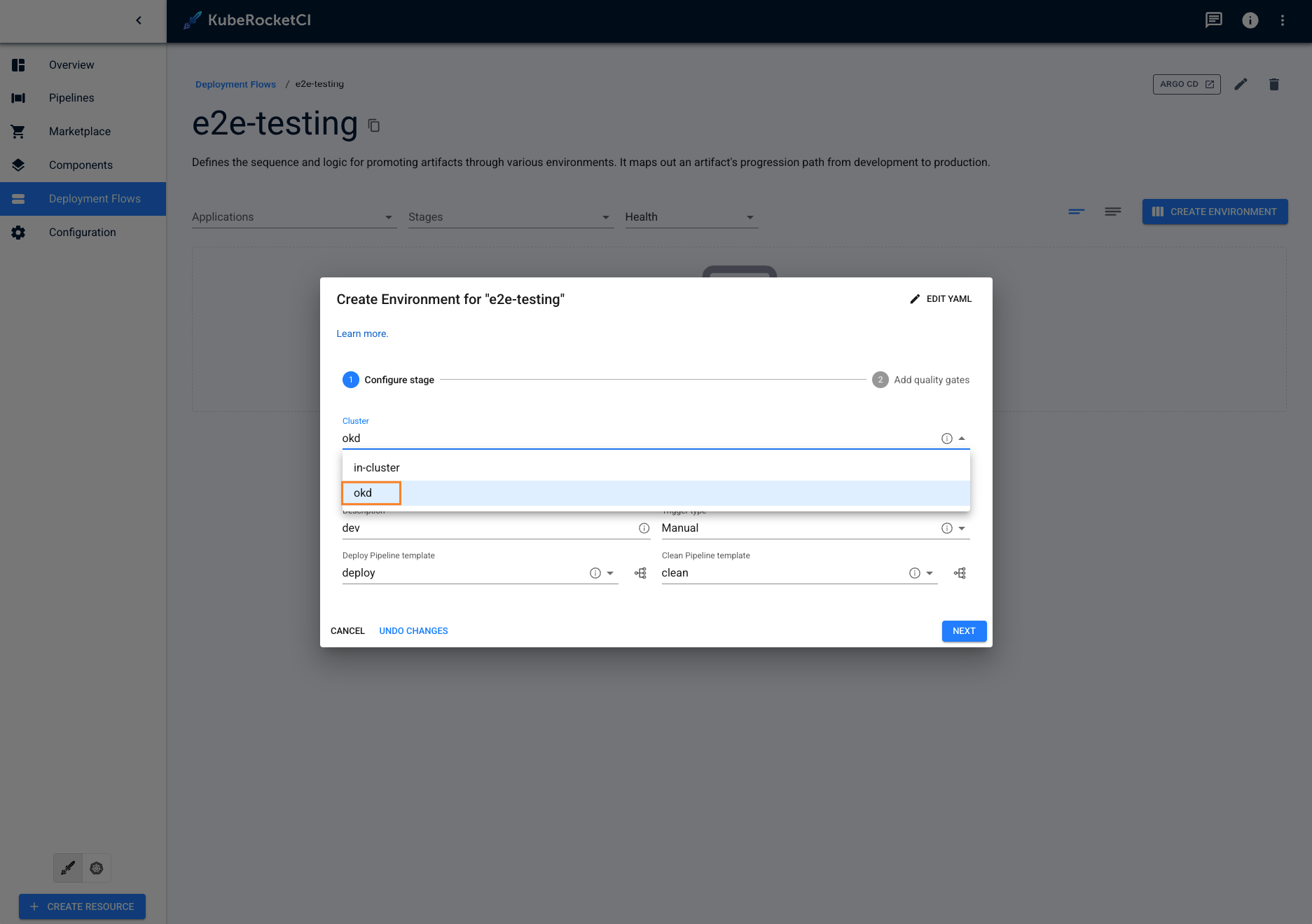1312x924 pixels.
Task: Switch to compact view mode icon
Action: pos(1076,212)
